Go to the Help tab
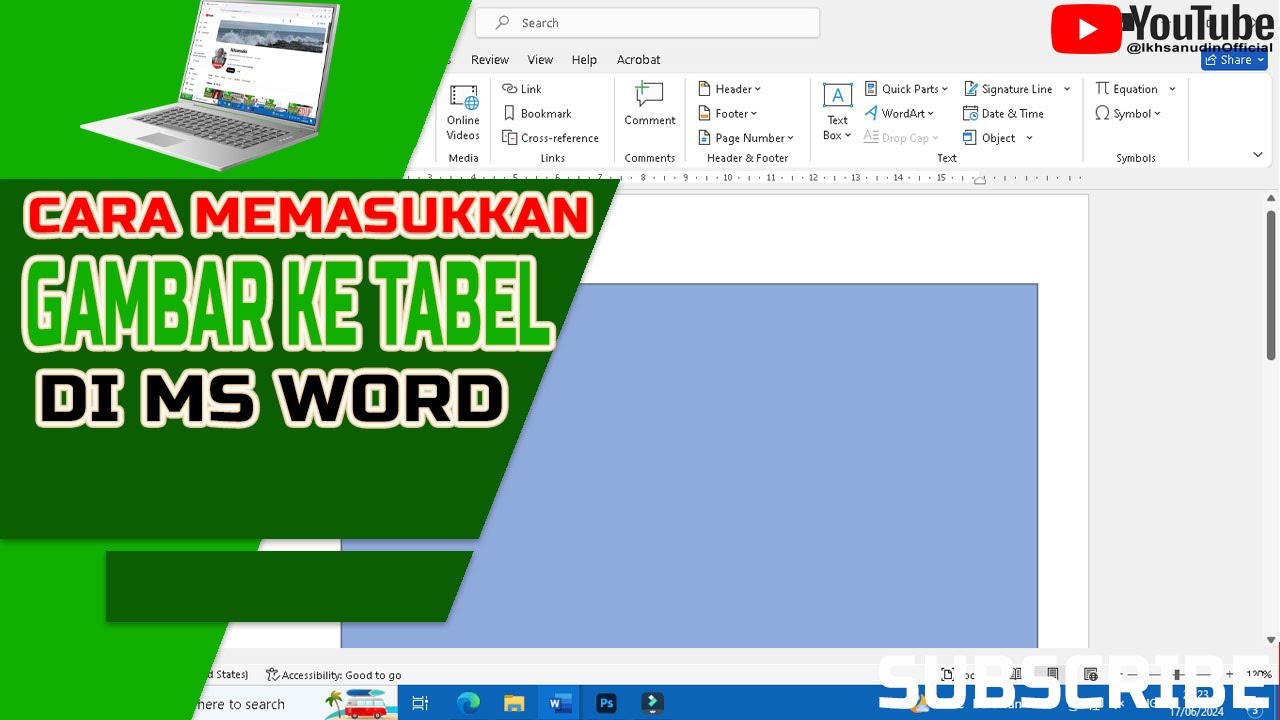The image size is (1280, 720). pyautogui.click(x=584, y=60)
